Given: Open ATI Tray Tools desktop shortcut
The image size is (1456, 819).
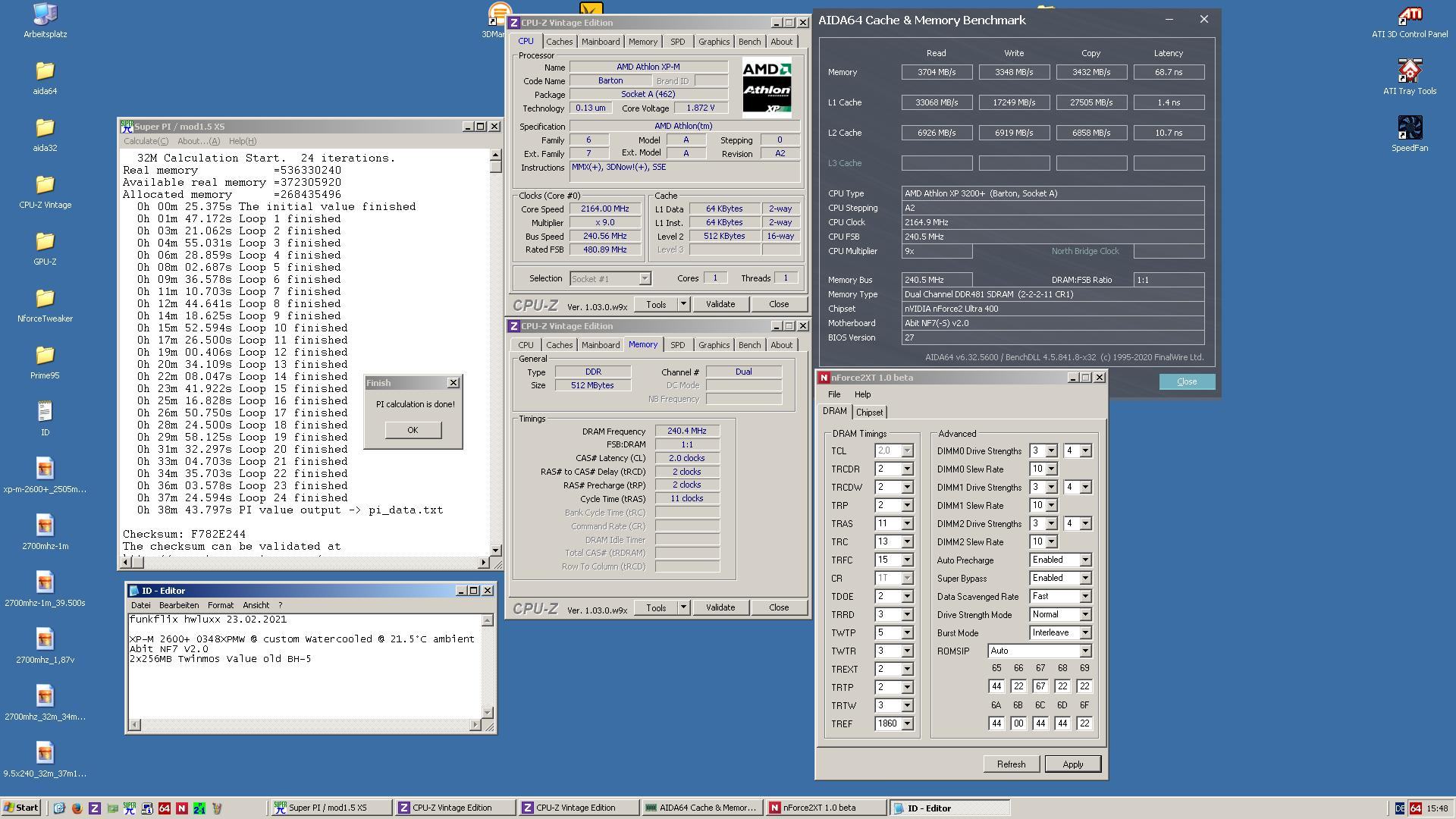Looking at the screenshot, I should click(x=1410, y=77).
